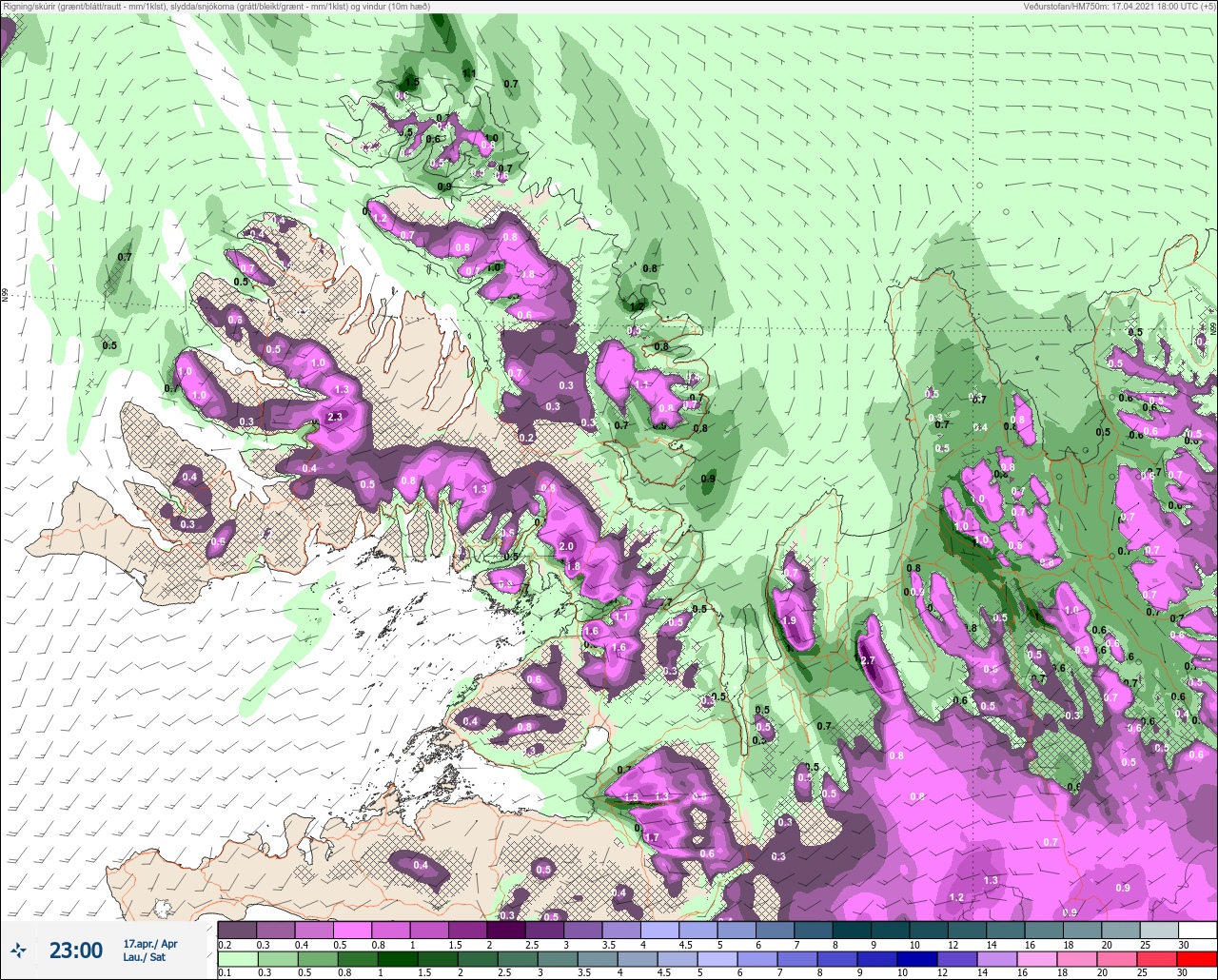Select the white 30 swatch in snow legend
1218x980 pixels.
pyautogui.click(x=1196, y=930)
